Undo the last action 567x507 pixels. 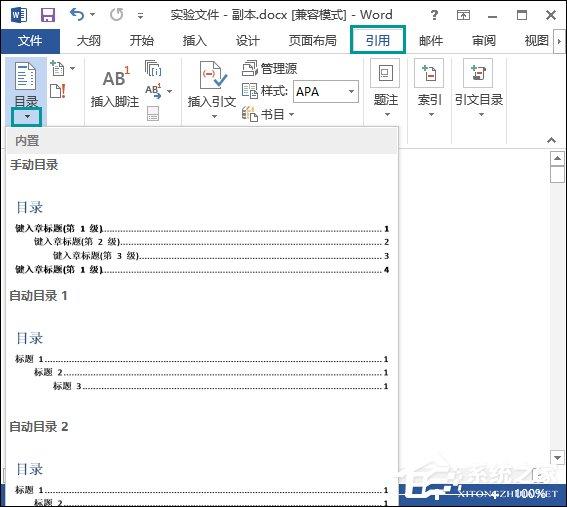click(x=77, y=15)
